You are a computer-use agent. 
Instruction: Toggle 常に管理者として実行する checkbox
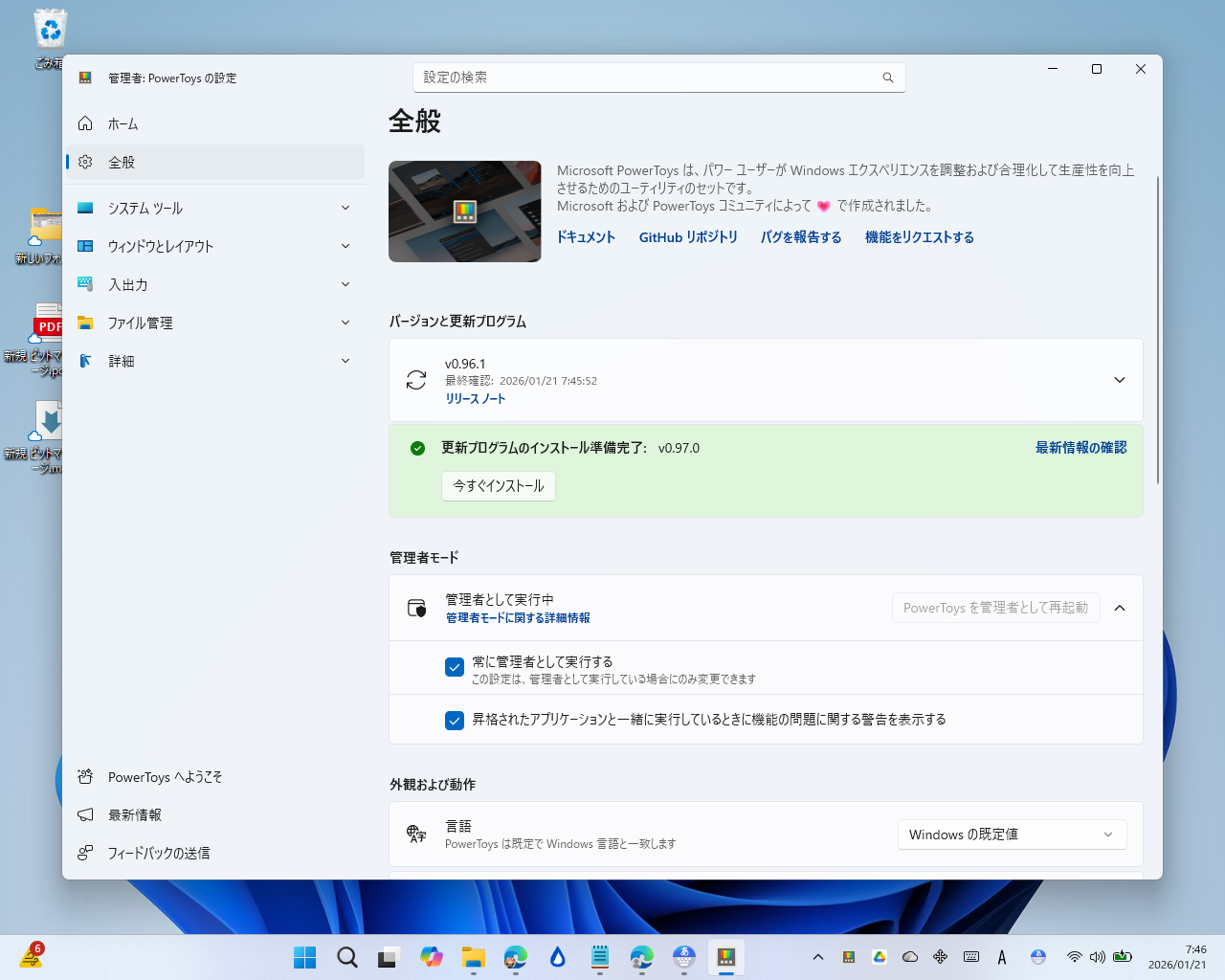tap(455, 667)
